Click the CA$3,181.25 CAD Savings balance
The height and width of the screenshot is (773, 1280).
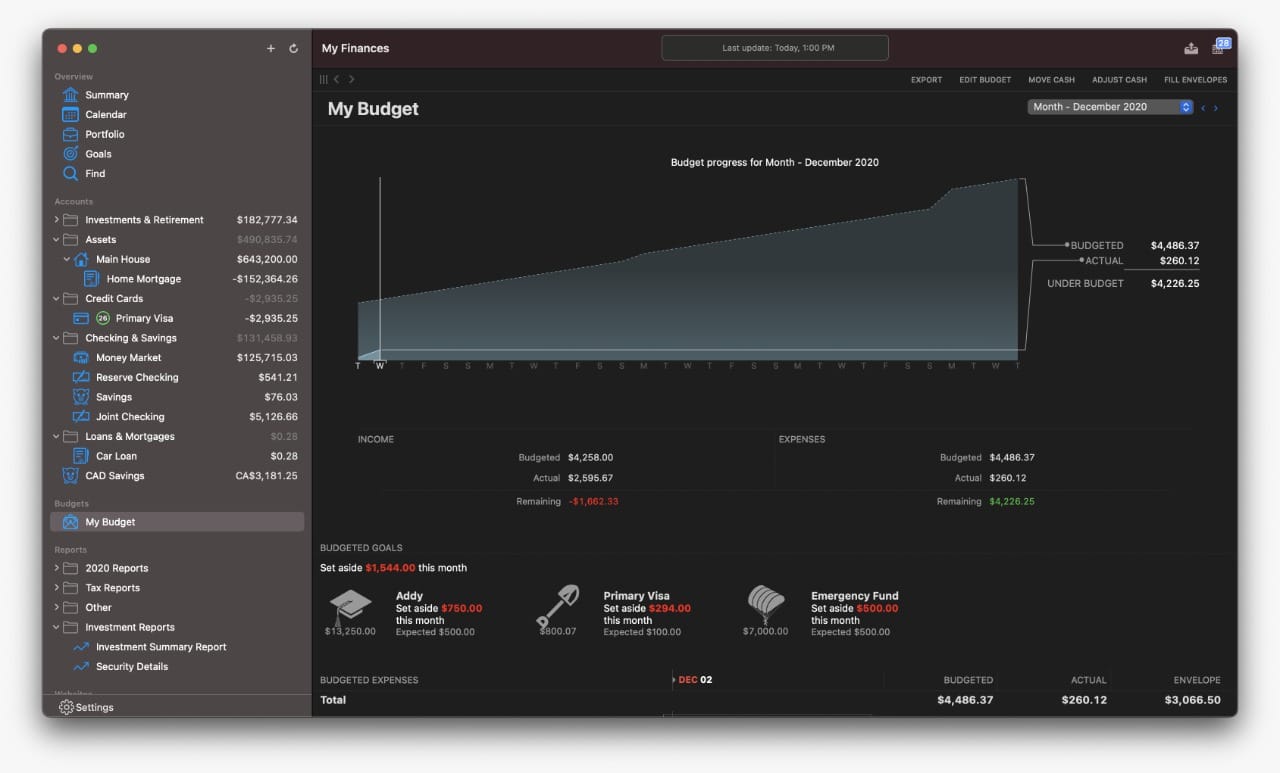[x=266, y=476]
